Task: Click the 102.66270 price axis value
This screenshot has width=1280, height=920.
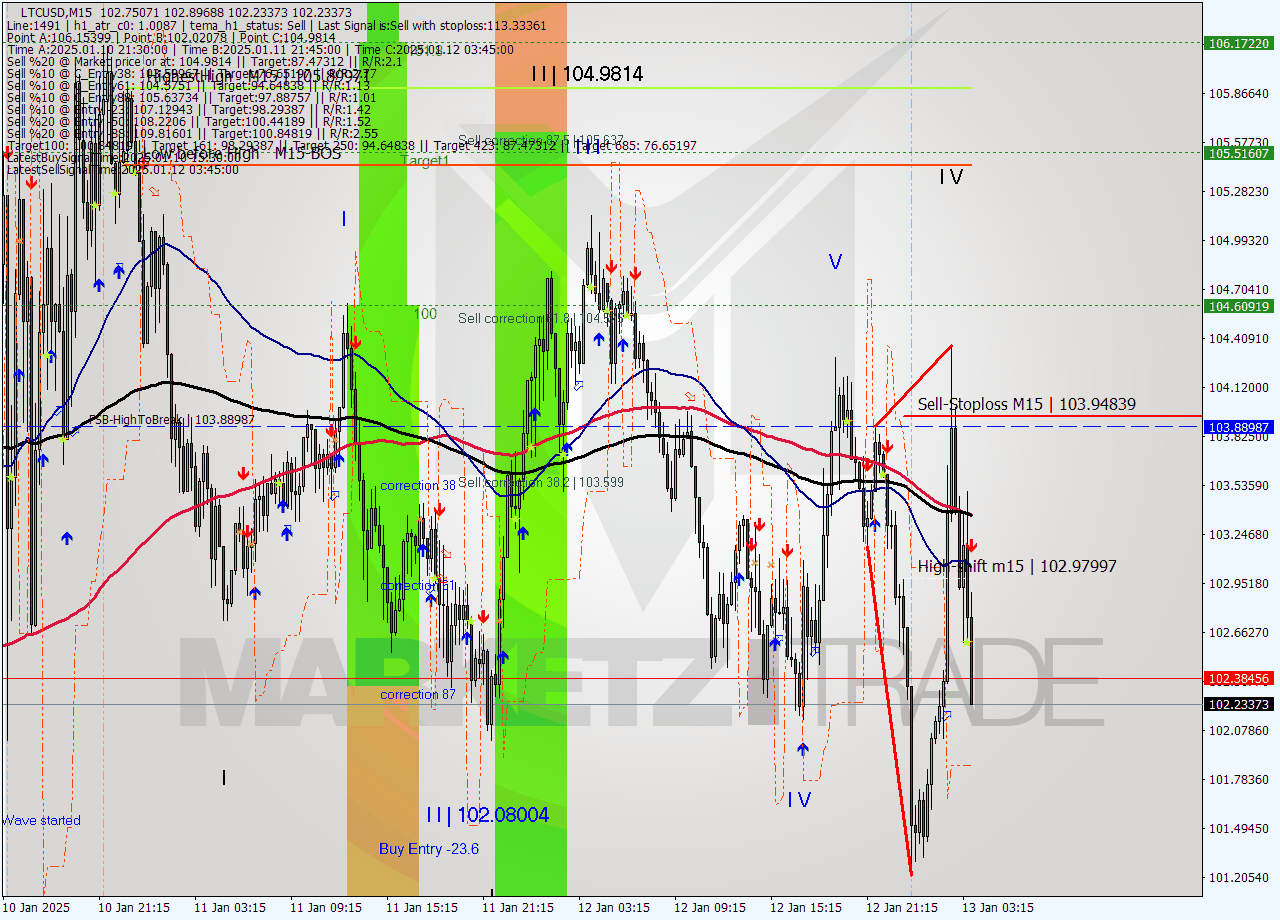Action: click(1239, 632)
